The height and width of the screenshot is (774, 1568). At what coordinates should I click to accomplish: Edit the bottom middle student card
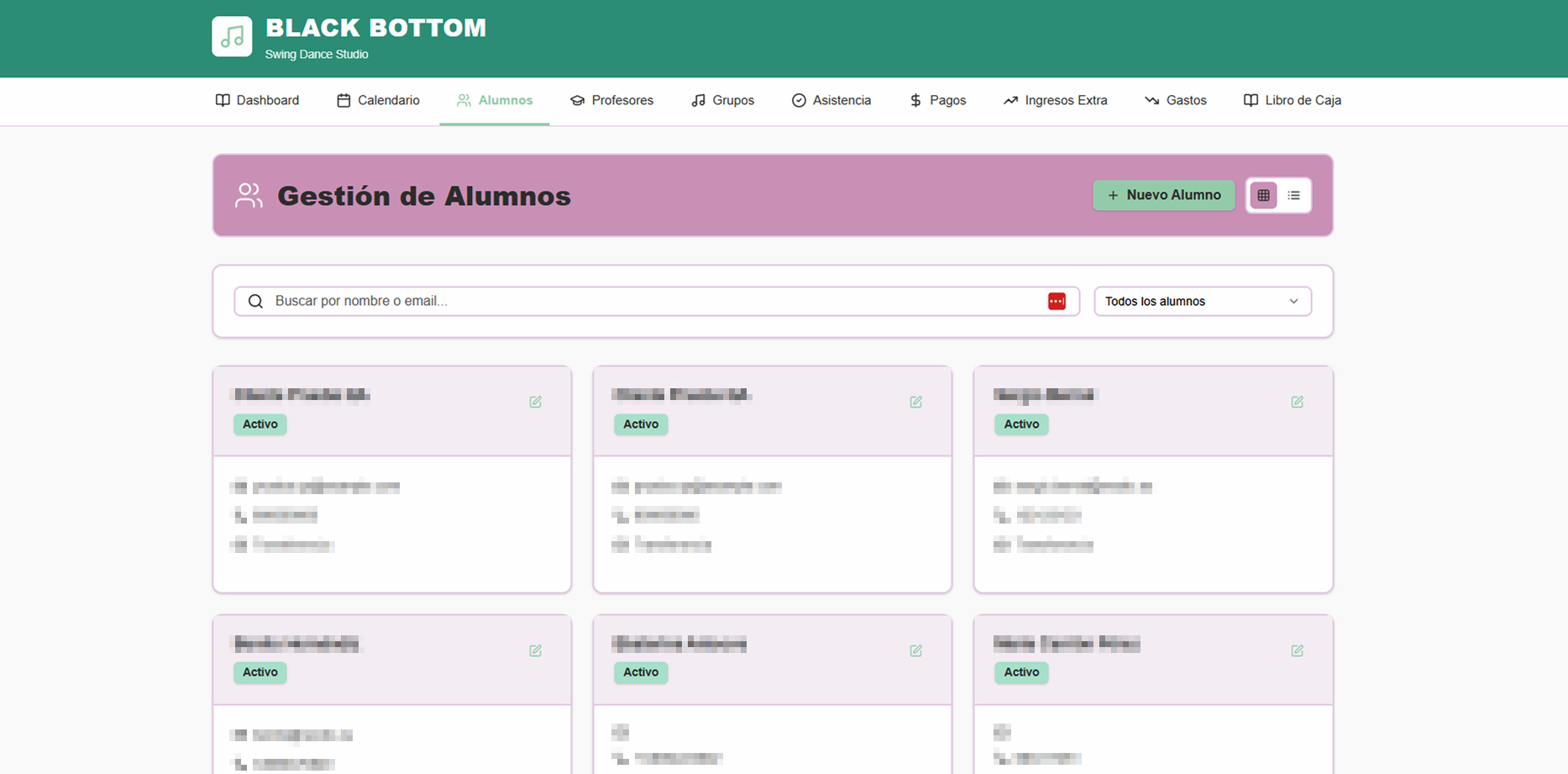point(915,650)
